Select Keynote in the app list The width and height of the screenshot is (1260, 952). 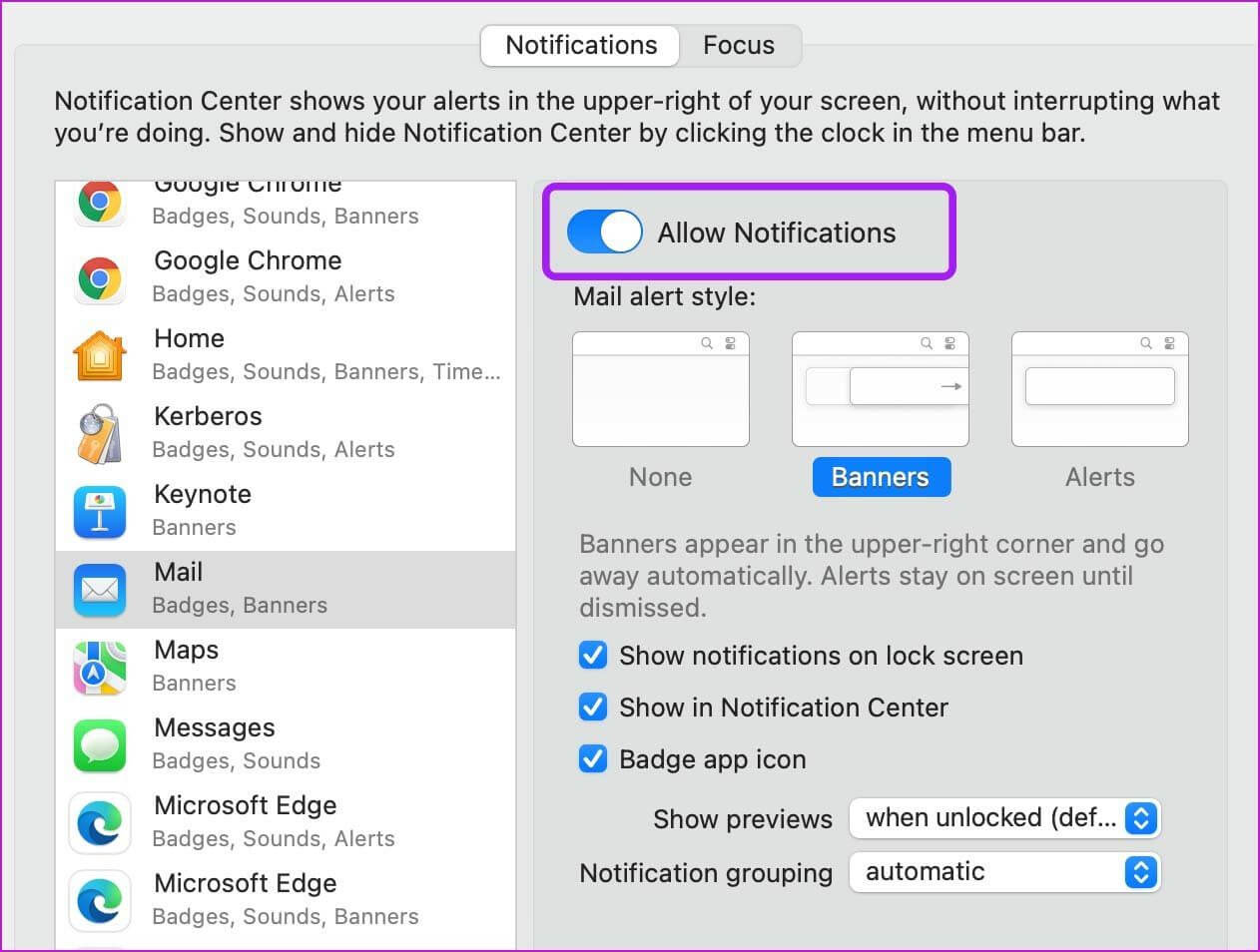pyautogui.click(x=286, y=512)
